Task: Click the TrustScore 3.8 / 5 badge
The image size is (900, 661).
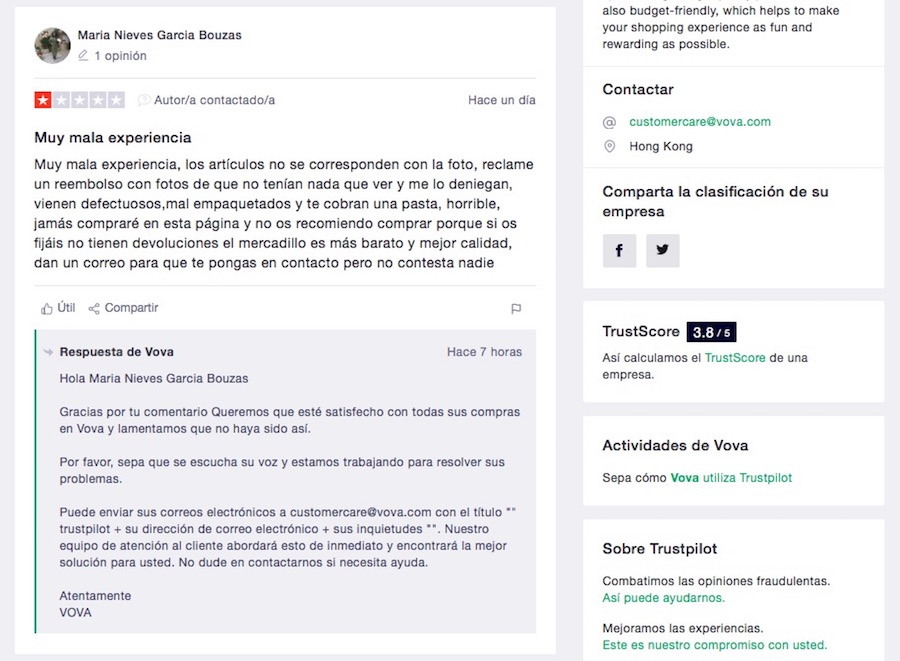Action: click(711, 332)
